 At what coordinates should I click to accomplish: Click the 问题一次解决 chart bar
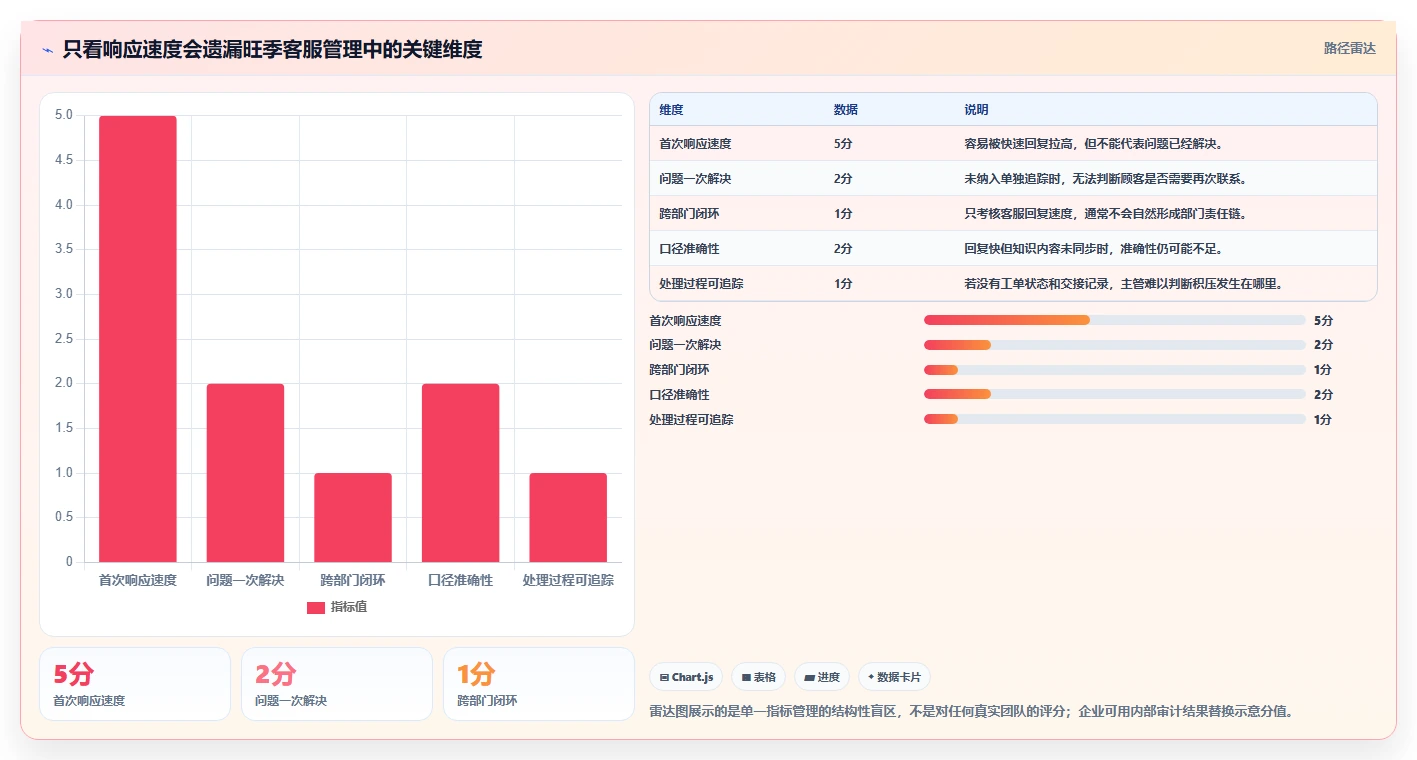(245, 473)
